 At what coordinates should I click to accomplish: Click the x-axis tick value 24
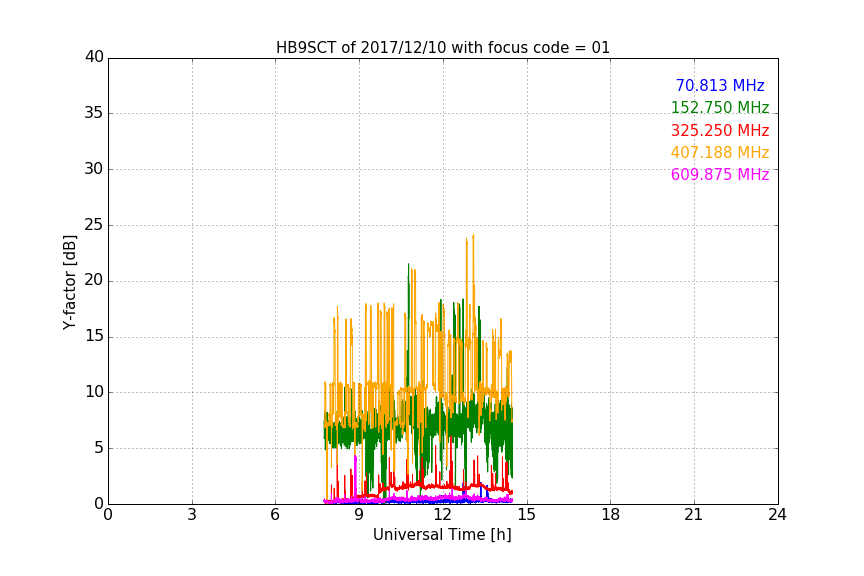click(777, 515)
